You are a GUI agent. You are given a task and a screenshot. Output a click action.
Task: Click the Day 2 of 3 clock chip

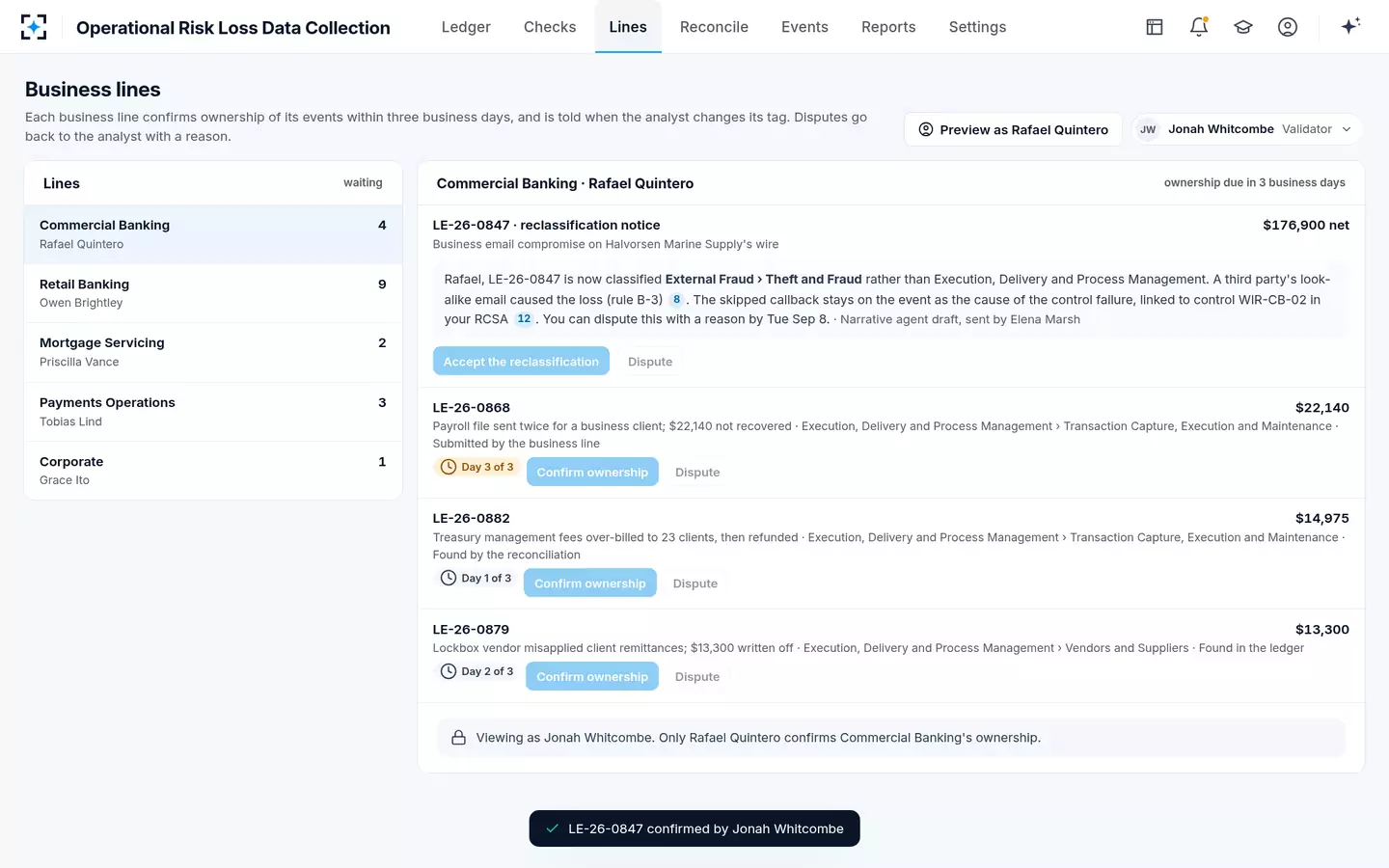(x=477, y=671)
